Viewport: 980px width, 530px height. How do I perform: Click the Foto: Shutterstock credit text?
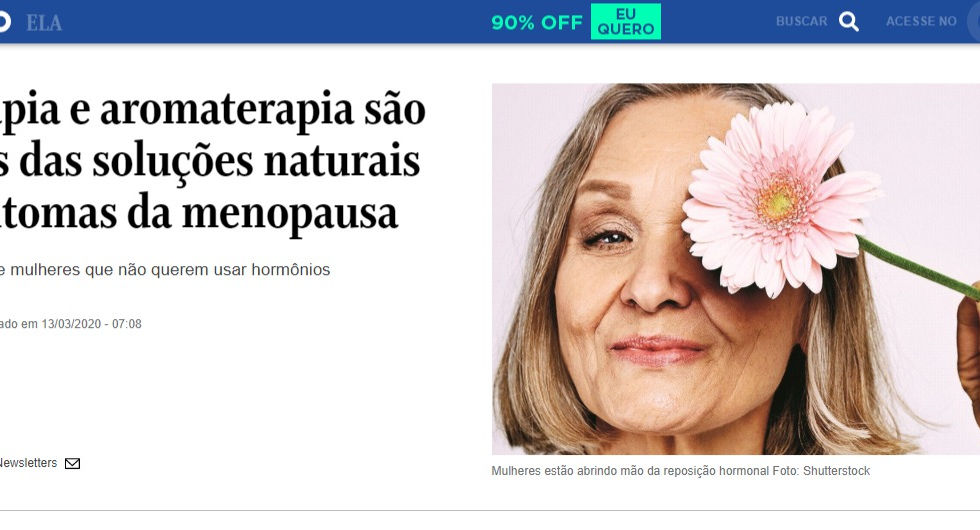pyautogui.click(x=821, y=471)
